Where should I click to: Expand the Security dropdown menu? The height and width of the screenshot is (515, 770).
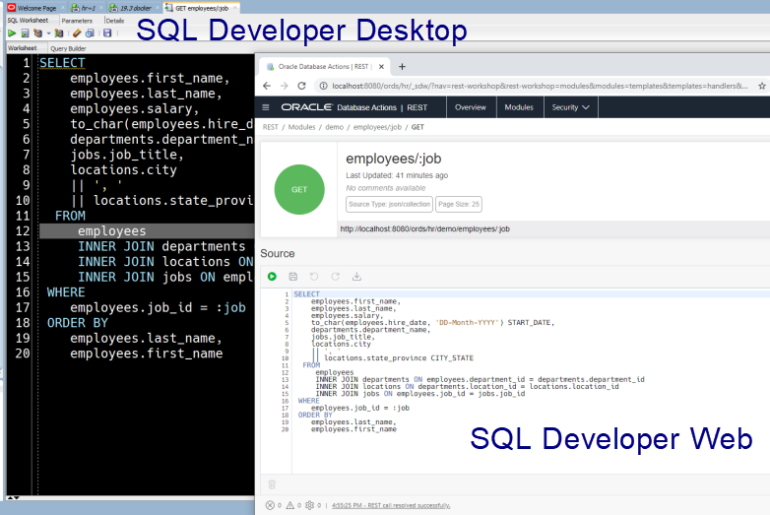click(570, 107)
